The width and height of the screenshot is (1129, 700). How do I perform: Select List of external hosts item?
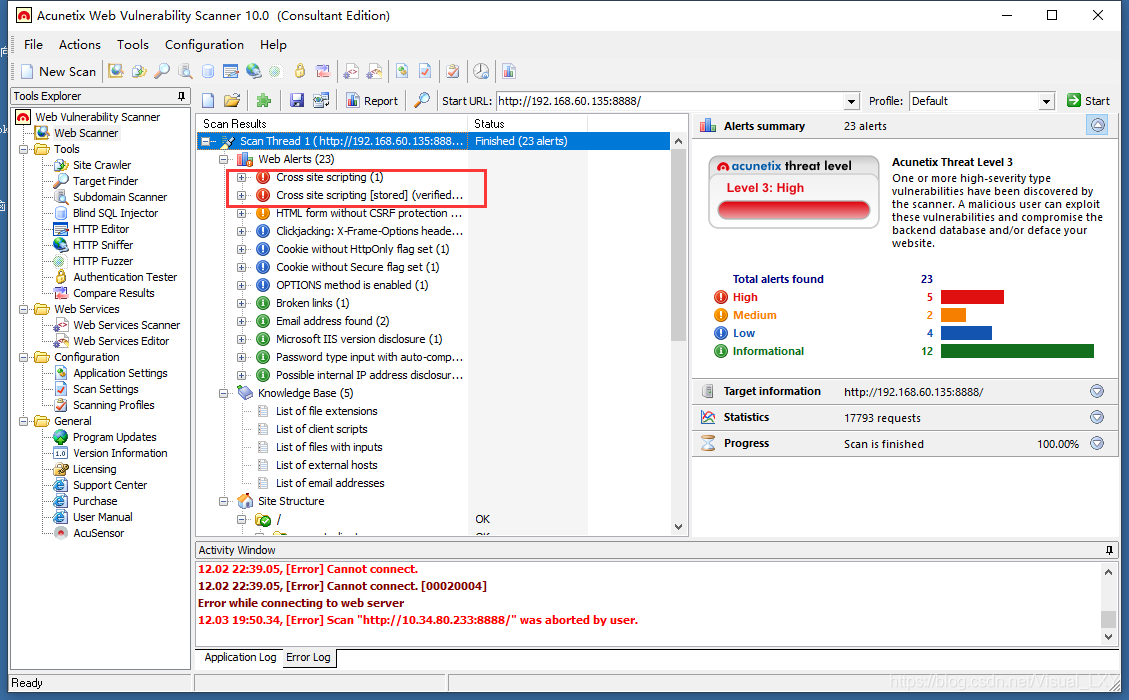coord(326,465)
